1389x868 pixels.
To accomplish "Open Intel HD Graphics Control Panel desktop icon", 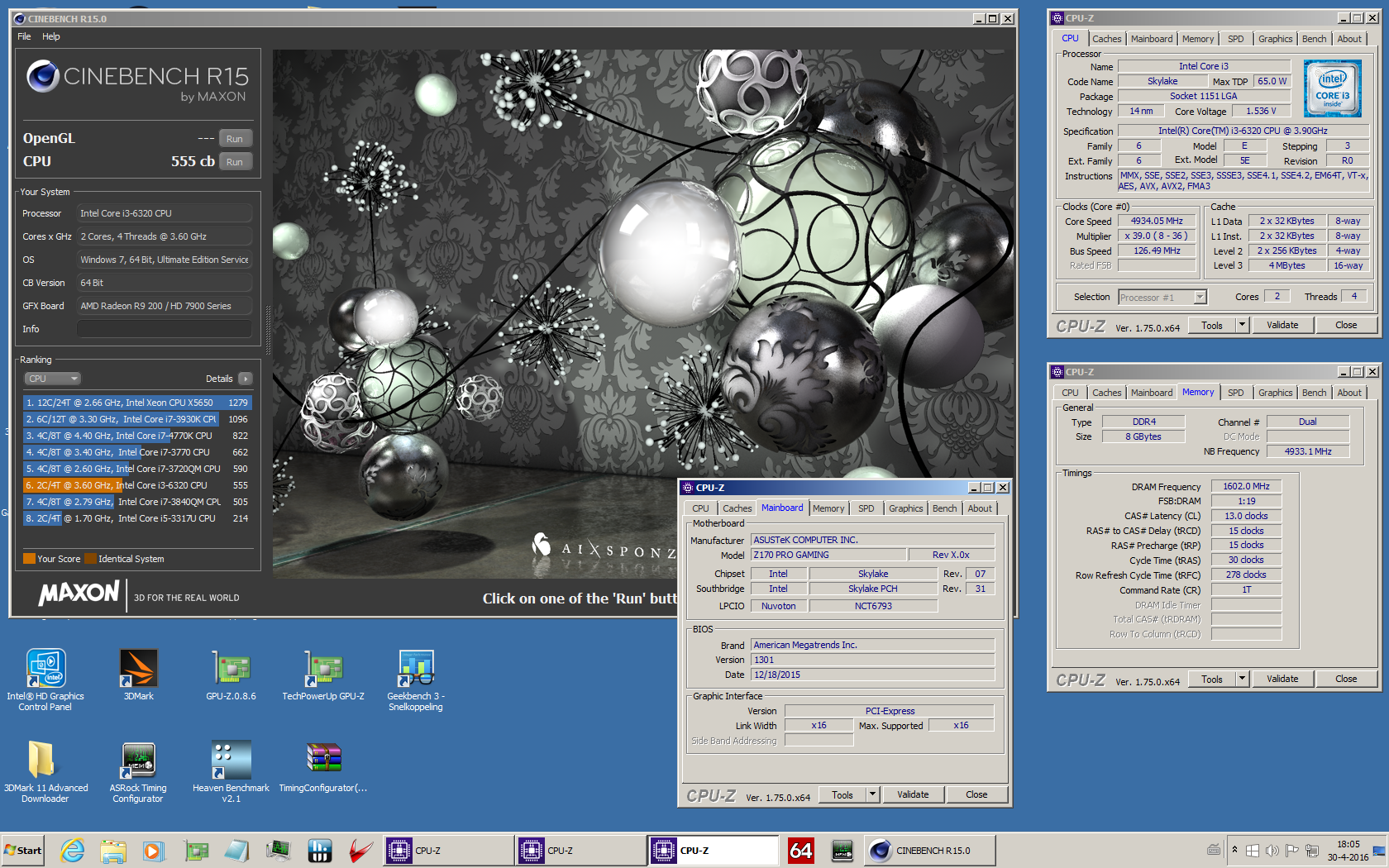I will [x=45, y=679].
